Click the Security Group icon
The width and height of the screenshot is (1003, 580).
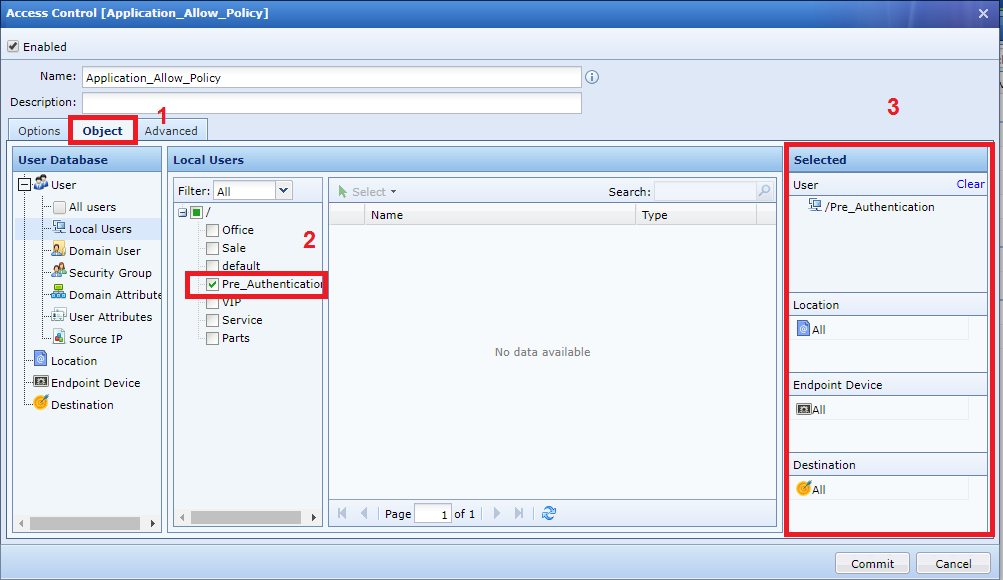tap(59, 271)
